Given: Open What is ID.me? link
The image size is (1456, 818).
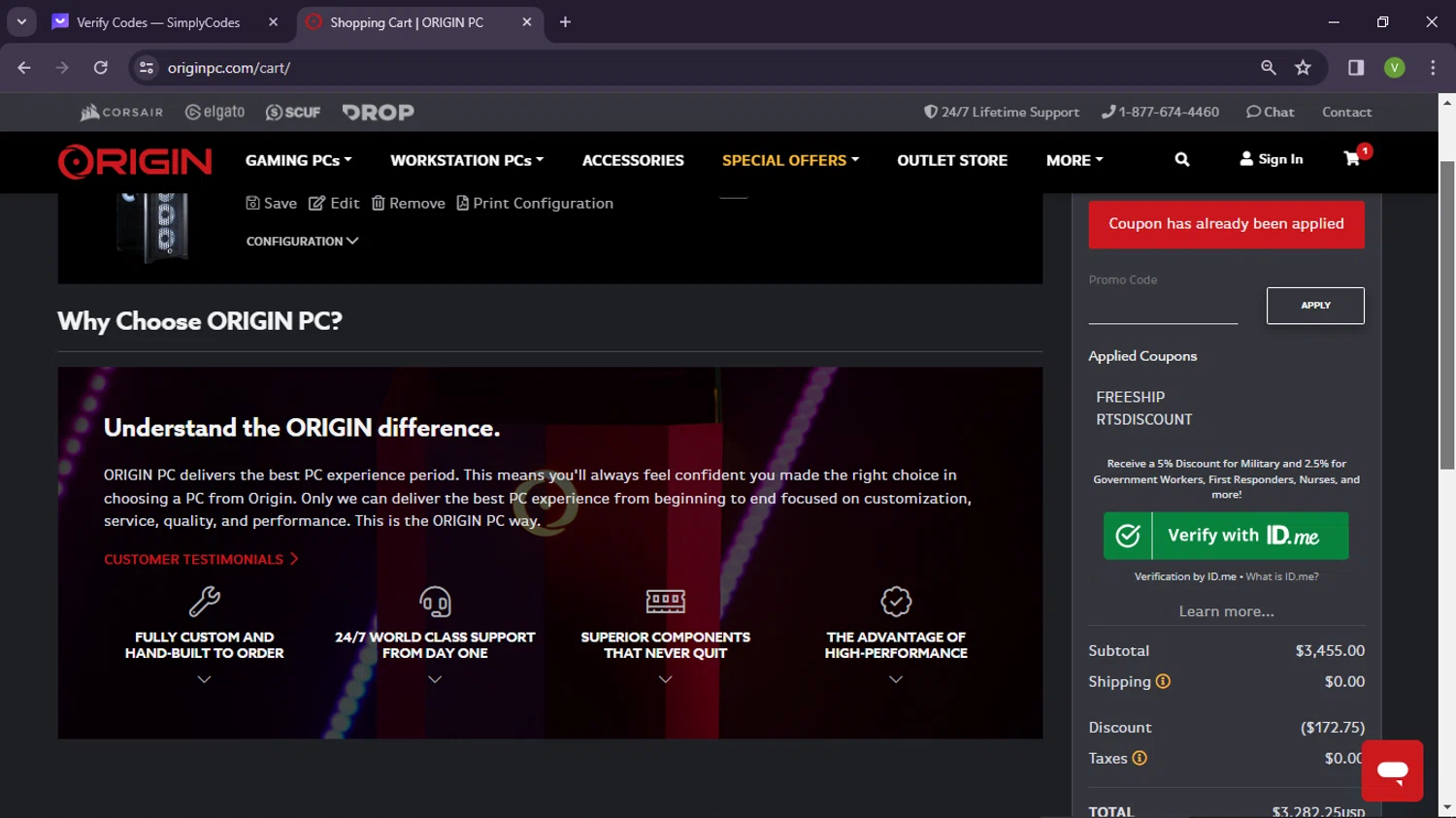Looking at the screenshot, I should (x=1282, y=576).
